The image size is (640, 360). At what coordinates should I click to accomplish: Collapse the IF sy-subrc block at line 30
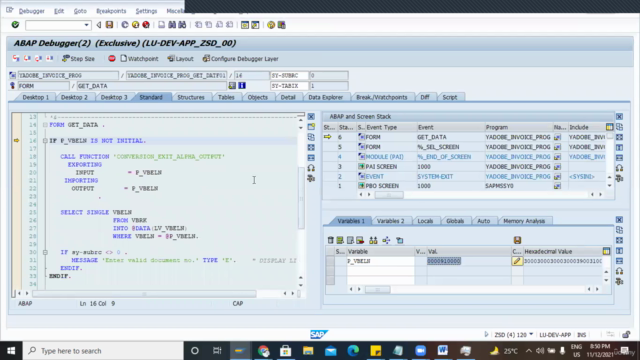pyautogui.click(x=45, y=252)
